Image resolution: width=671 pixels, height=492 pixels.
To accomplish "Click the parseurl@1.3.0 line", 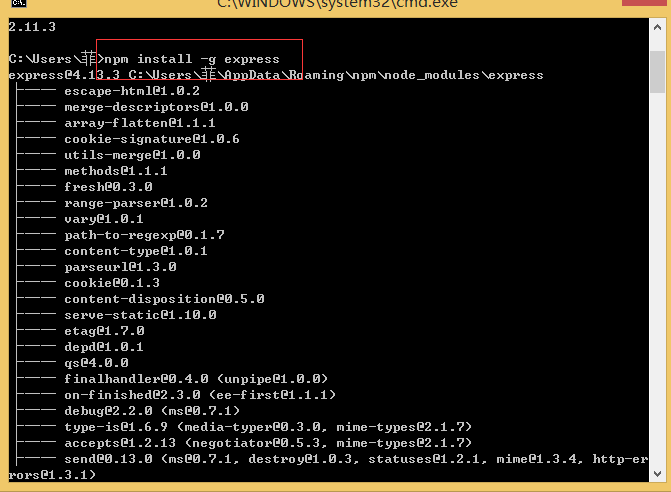I will 120,267.
